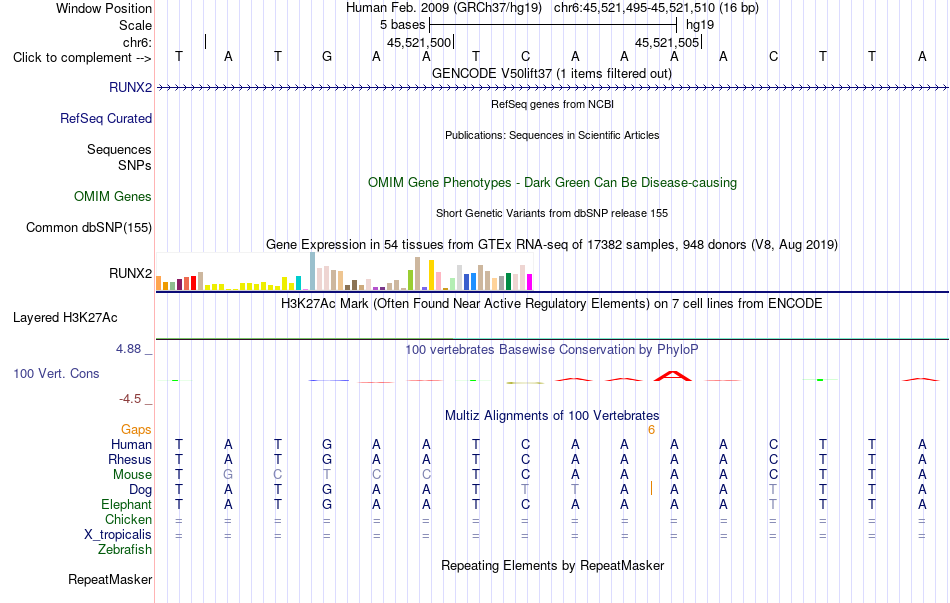
Task: Click the Mouse alignment row label
Action: click(x=132, y=475)
